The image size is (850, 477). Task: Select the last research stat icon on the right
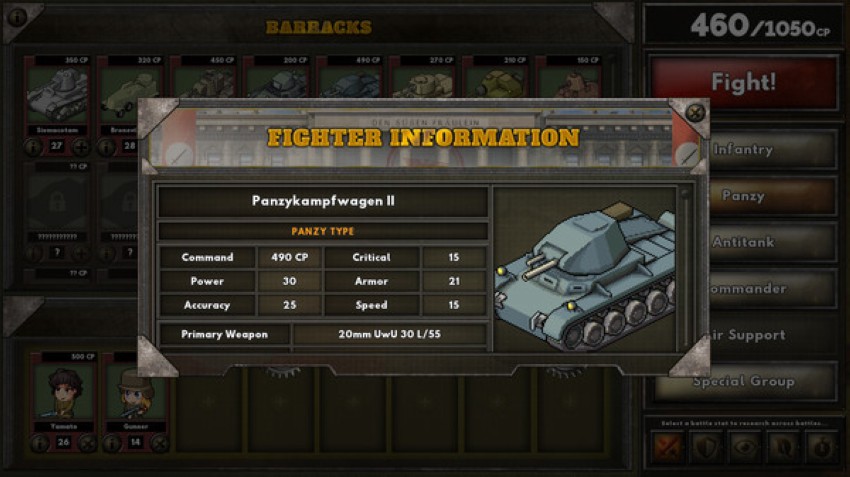pos(822,448)
